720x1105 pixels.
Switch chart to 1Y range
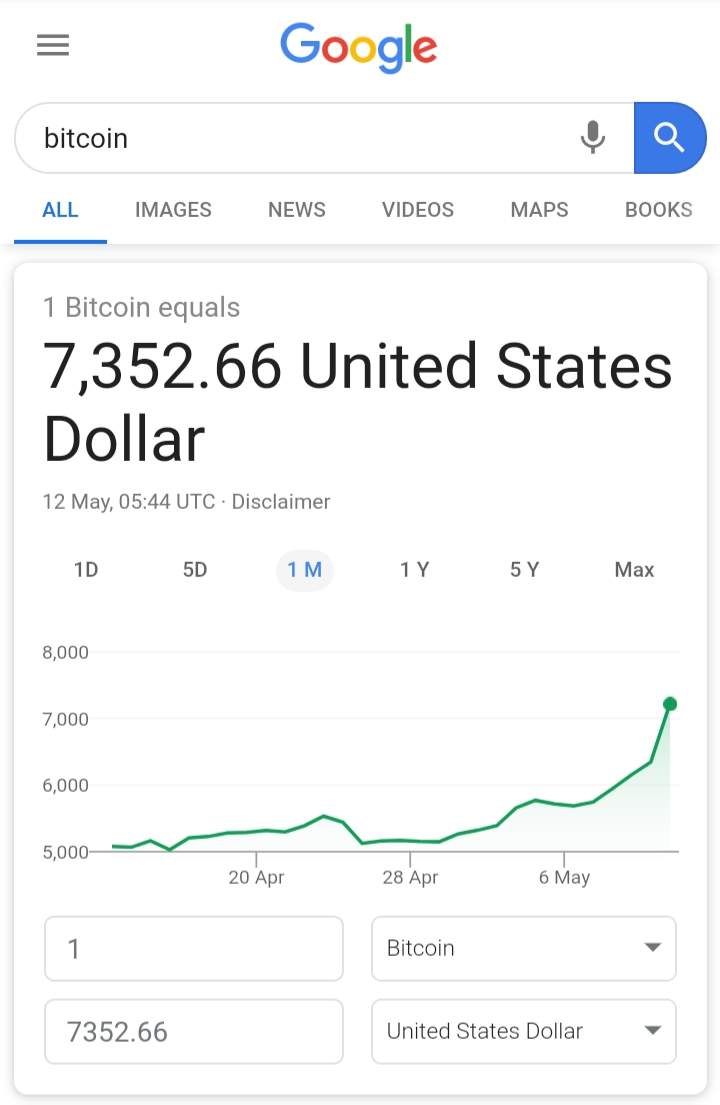(x=414, y=570)
